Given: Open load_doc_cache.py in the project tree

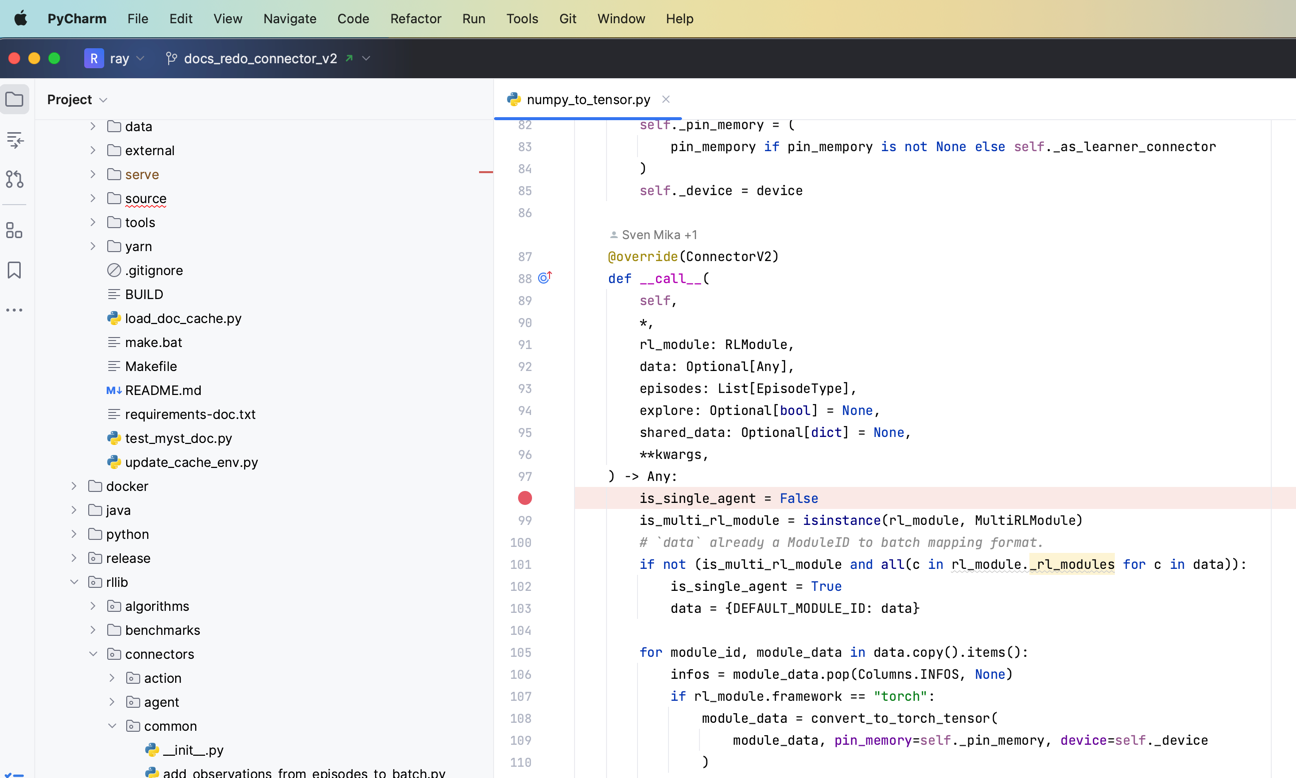Looking at the screenshot, I should pyautogui.click(x=183, y=318).
